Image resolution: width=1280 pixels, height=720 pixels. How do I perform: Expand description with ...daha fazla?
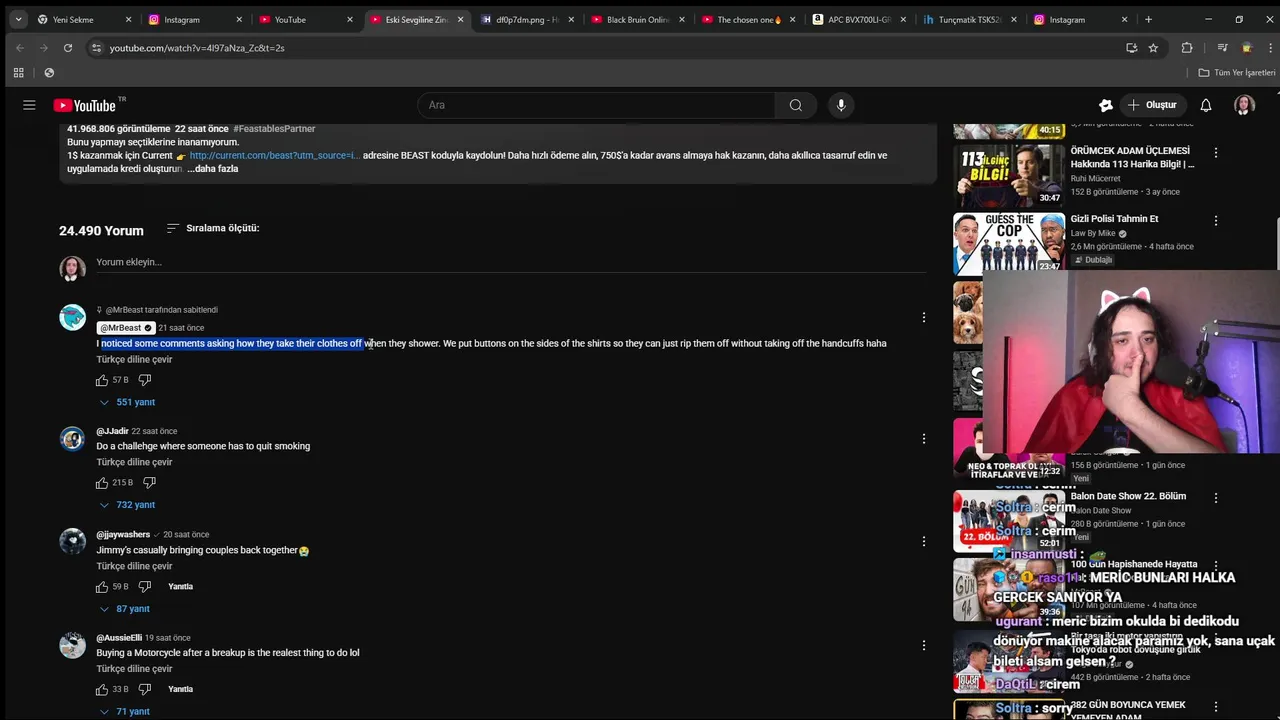213,169
